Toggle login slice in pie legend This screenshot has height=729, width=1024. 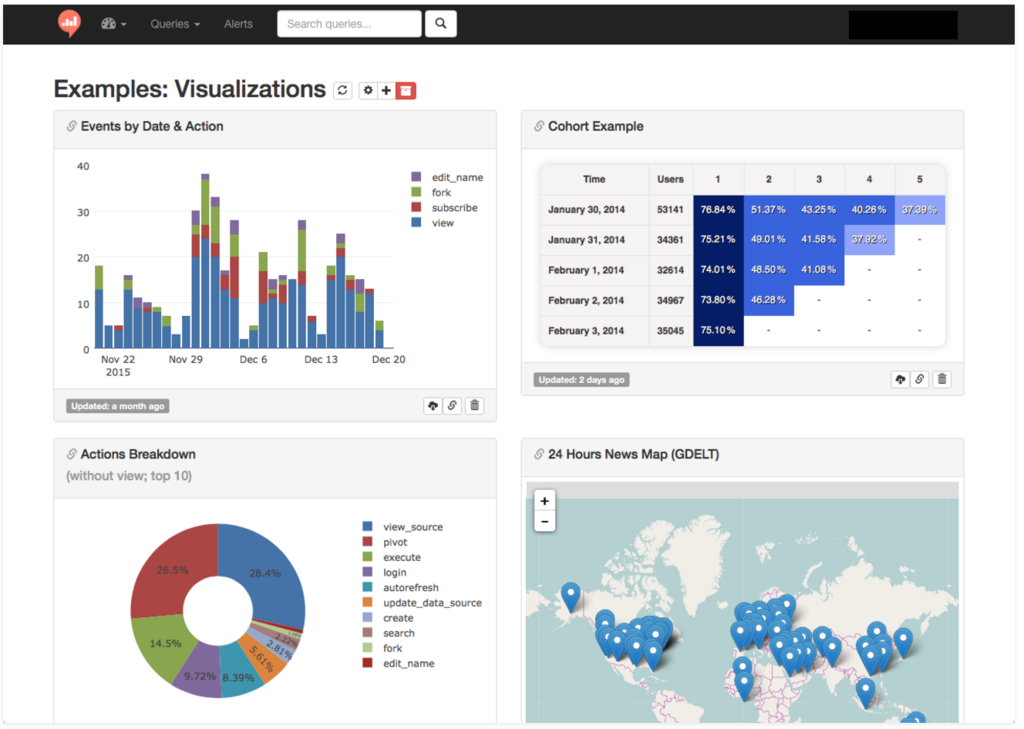385,572
